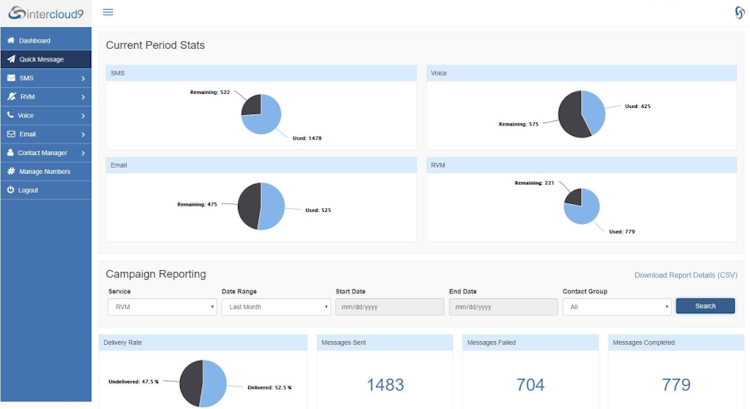Click the End Date input field
The width and height of the screenshot is (750, 409).
point(503,307)
